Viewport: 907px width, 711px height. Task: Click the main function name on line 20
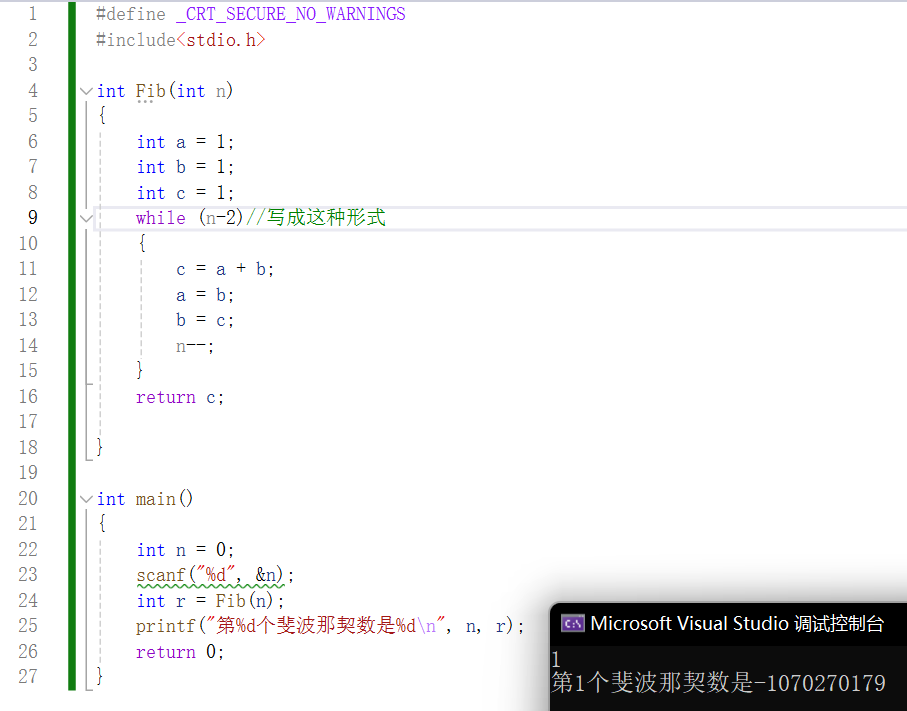click(x=156, y=499)
